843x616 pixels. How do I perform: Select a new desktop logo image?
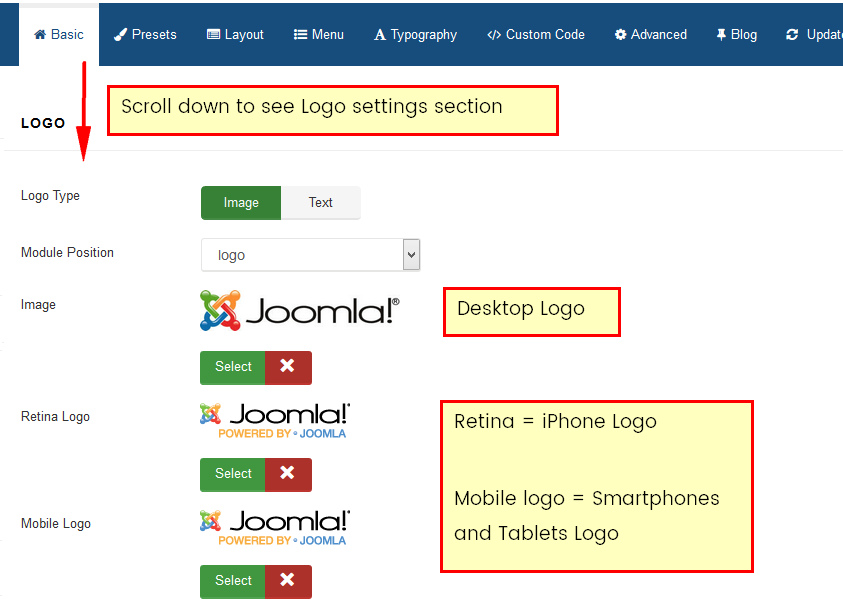coord(233,367)
